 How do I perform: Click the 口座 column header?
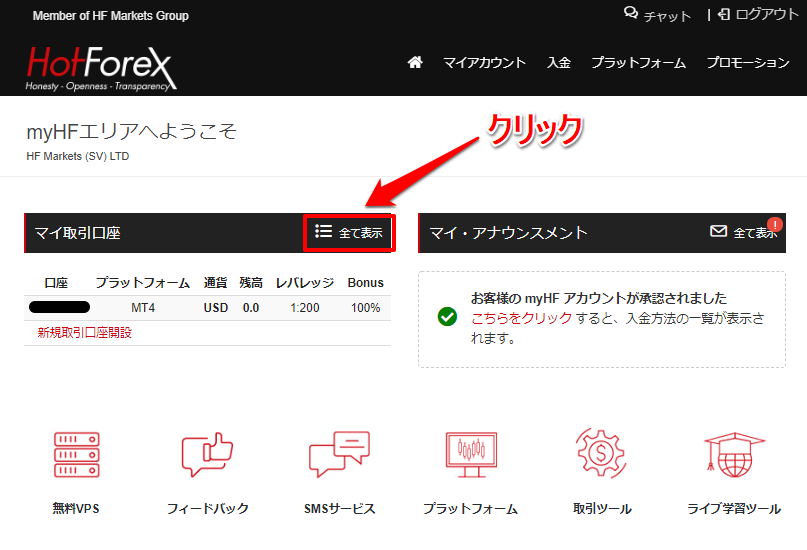56,283
